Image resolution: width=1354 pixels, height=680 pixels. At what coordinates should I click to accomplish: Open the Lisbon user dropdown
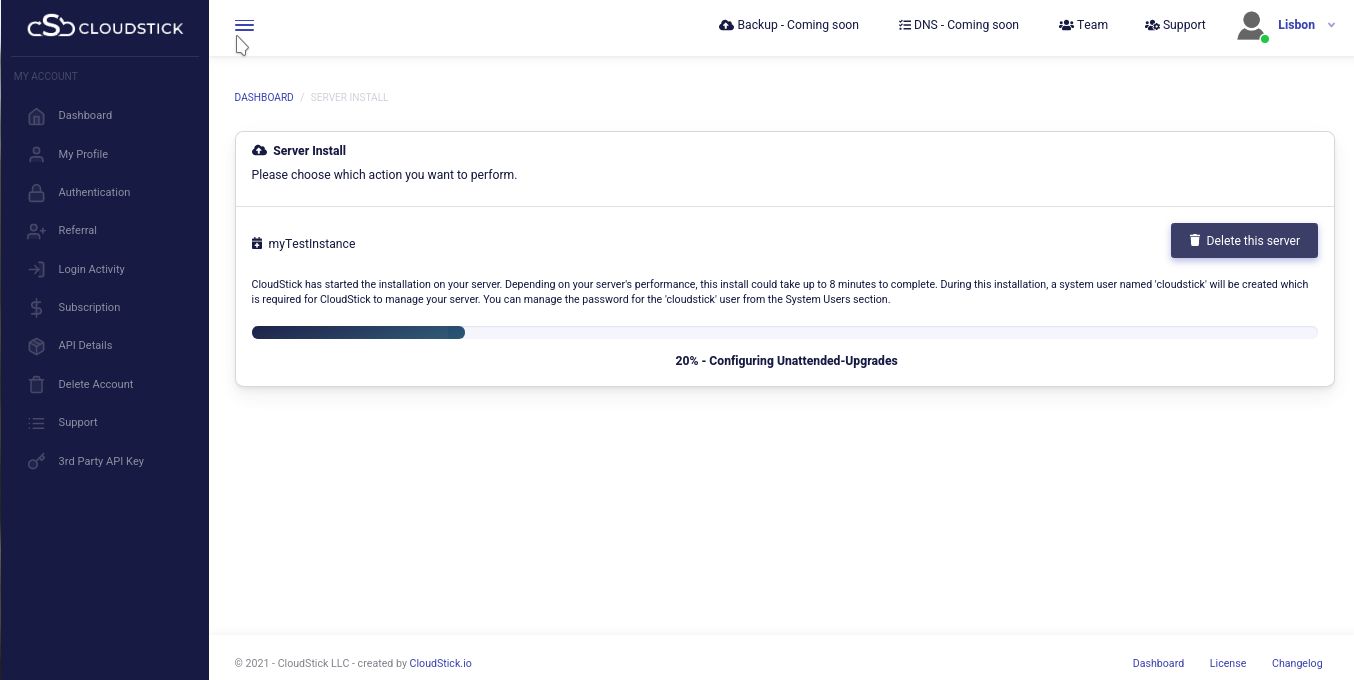coord(1305,25)
